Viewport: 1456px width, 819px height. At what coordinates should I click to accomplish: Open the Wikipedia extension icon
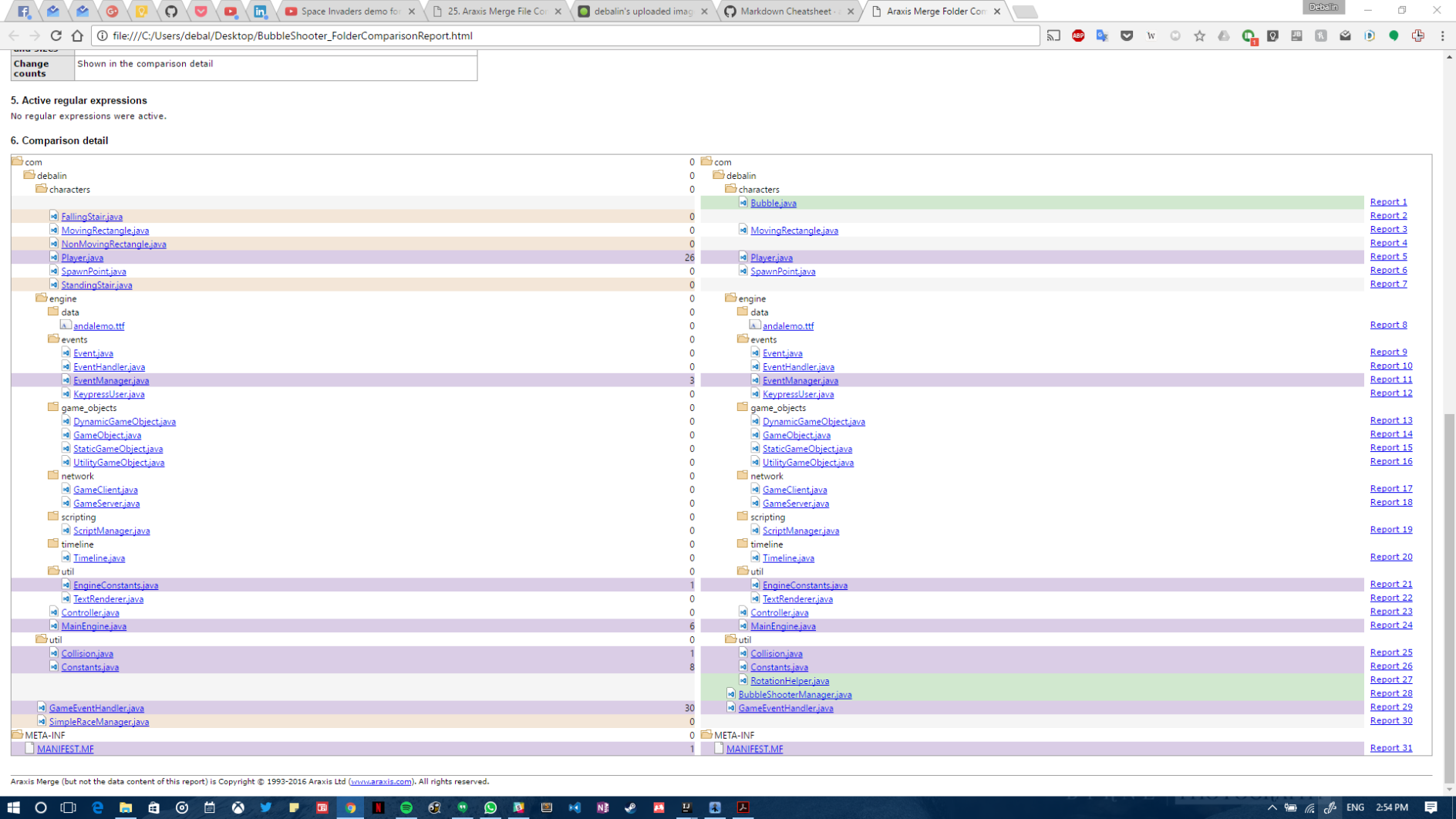(x=1151, y=35)
